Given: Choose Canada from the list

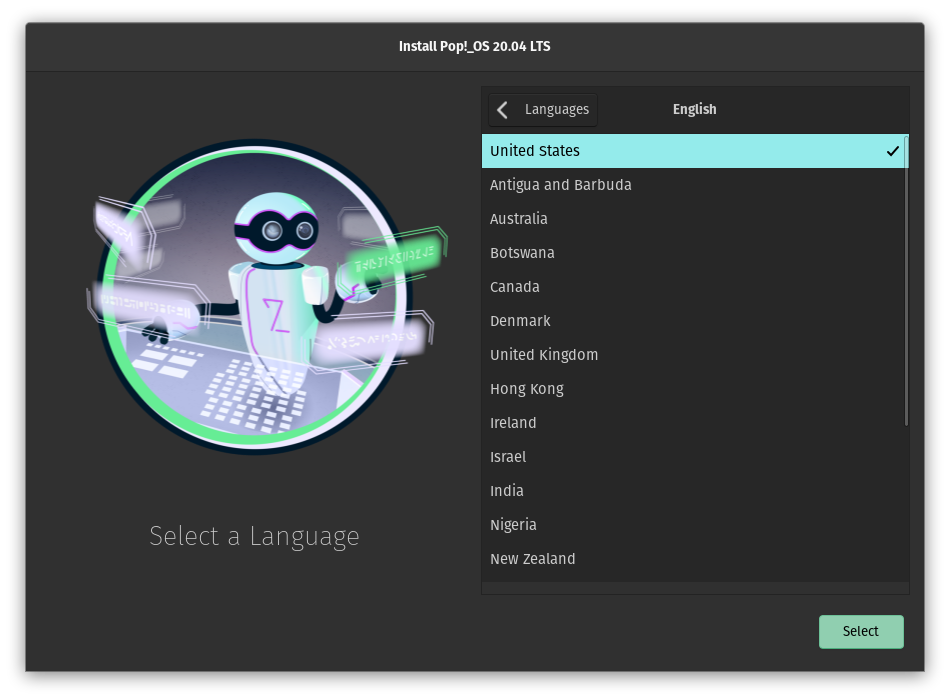Looking at the screenshot, I should tap(694, 287).
